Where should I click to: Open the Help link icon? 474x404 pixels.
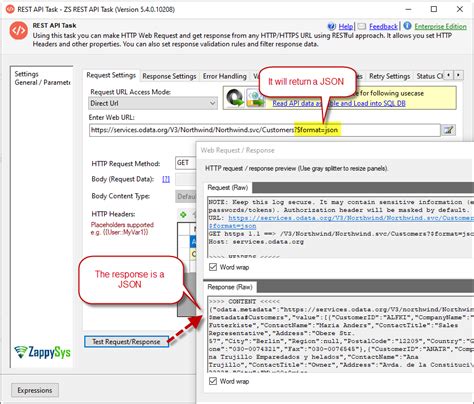click(x=331, y=27)
